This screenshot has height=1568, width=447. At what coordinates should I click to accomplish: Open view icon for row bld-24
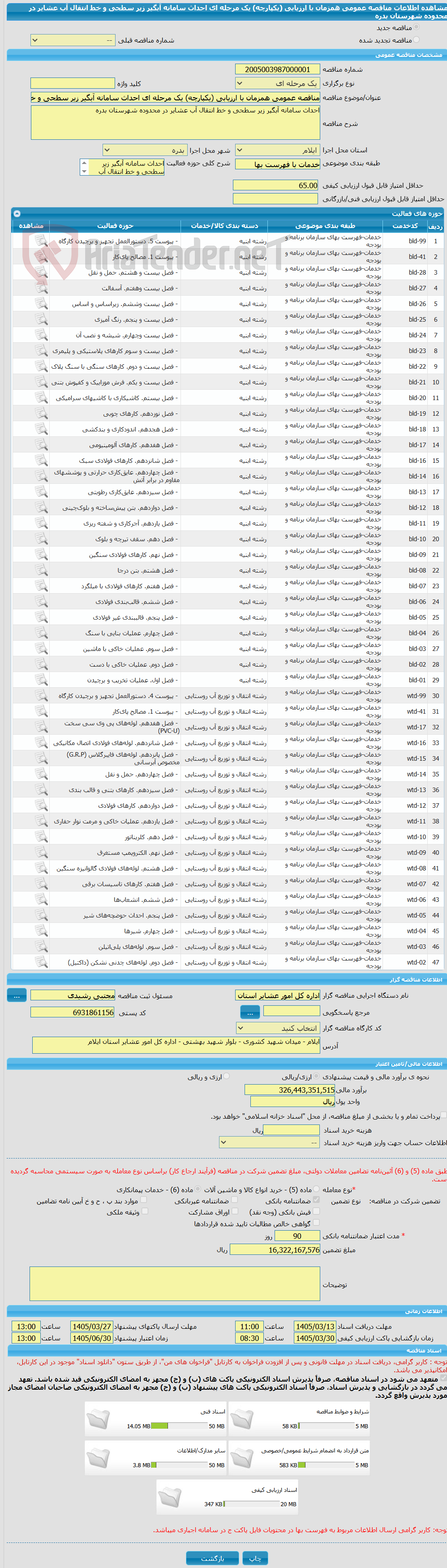(x=41, y=336)
